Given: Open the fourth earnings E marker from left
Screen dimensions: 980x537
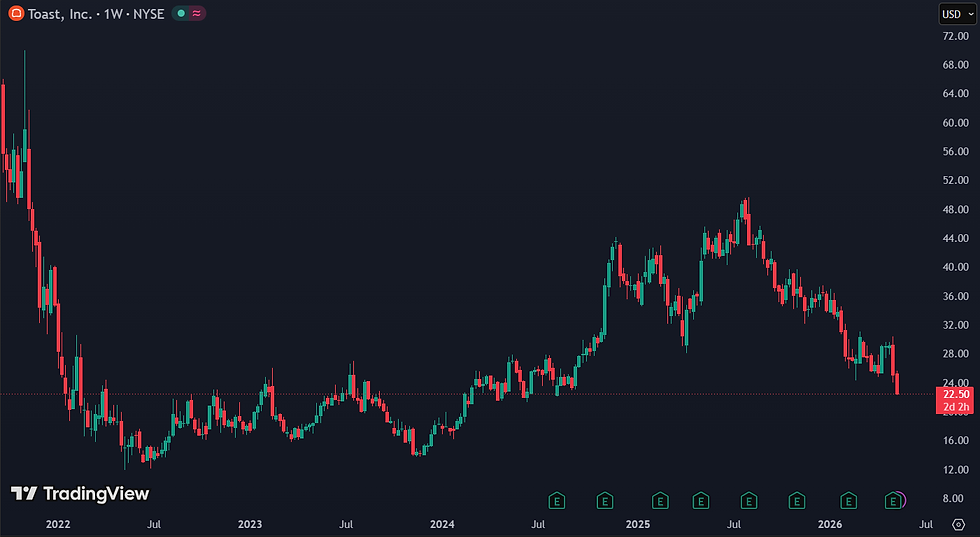Looking at the screenshot, I should 701,501.
